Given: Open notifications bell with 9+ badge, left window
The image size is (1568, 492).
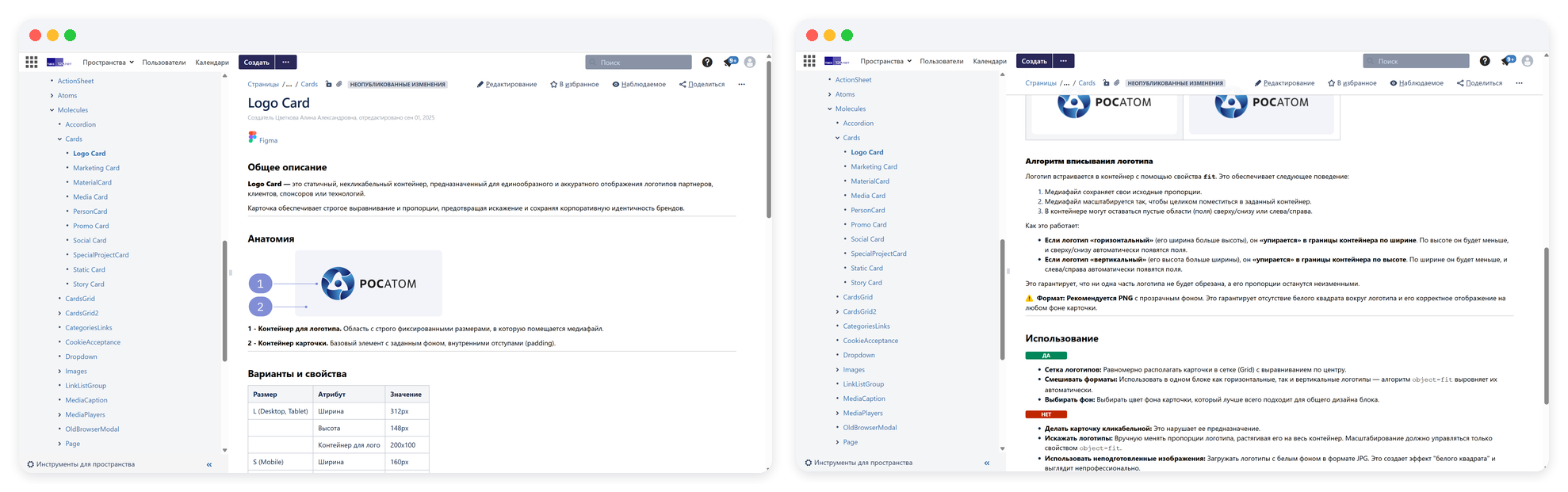Looking at the screenshot, I should coord(730,62).
